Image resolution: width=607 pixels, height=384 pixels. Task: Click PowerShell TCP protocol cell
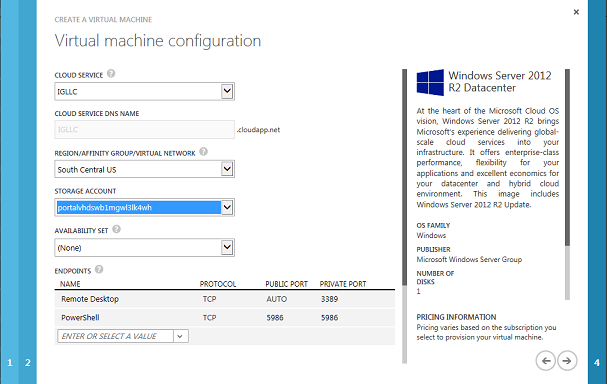coord(209,317)
